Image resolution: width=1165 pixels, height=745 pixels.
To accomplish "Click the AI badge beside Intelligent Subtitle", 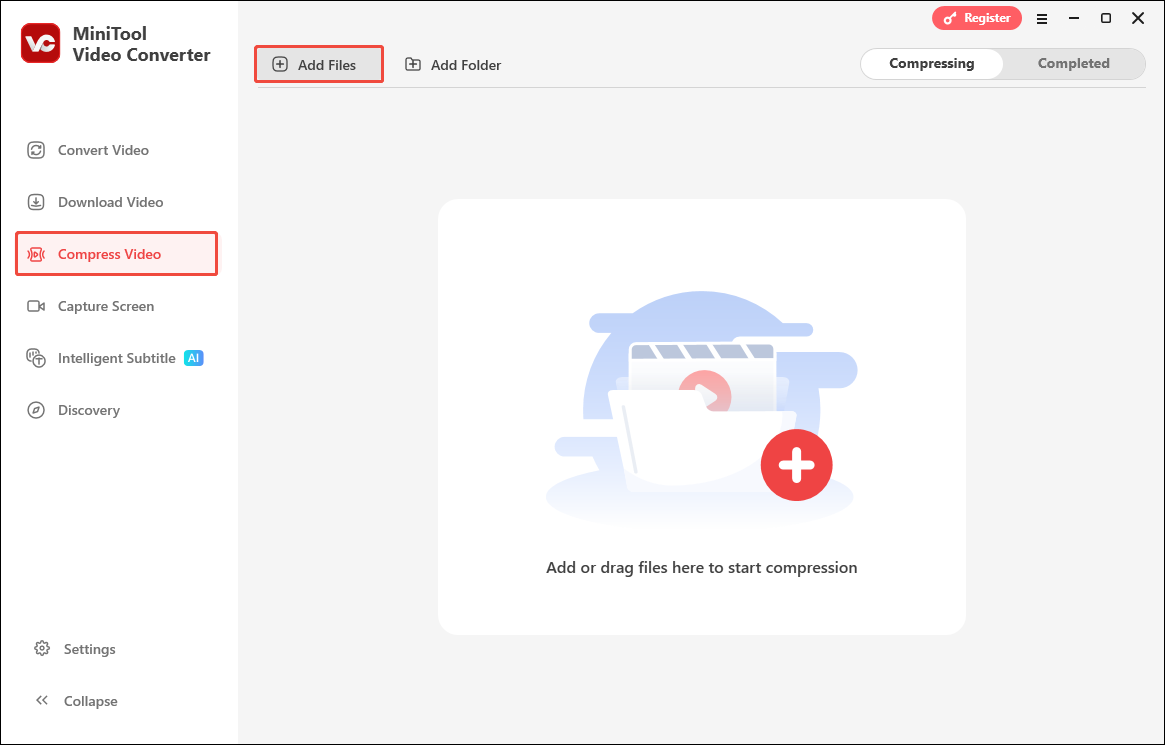I will click(x=193, y=357).
